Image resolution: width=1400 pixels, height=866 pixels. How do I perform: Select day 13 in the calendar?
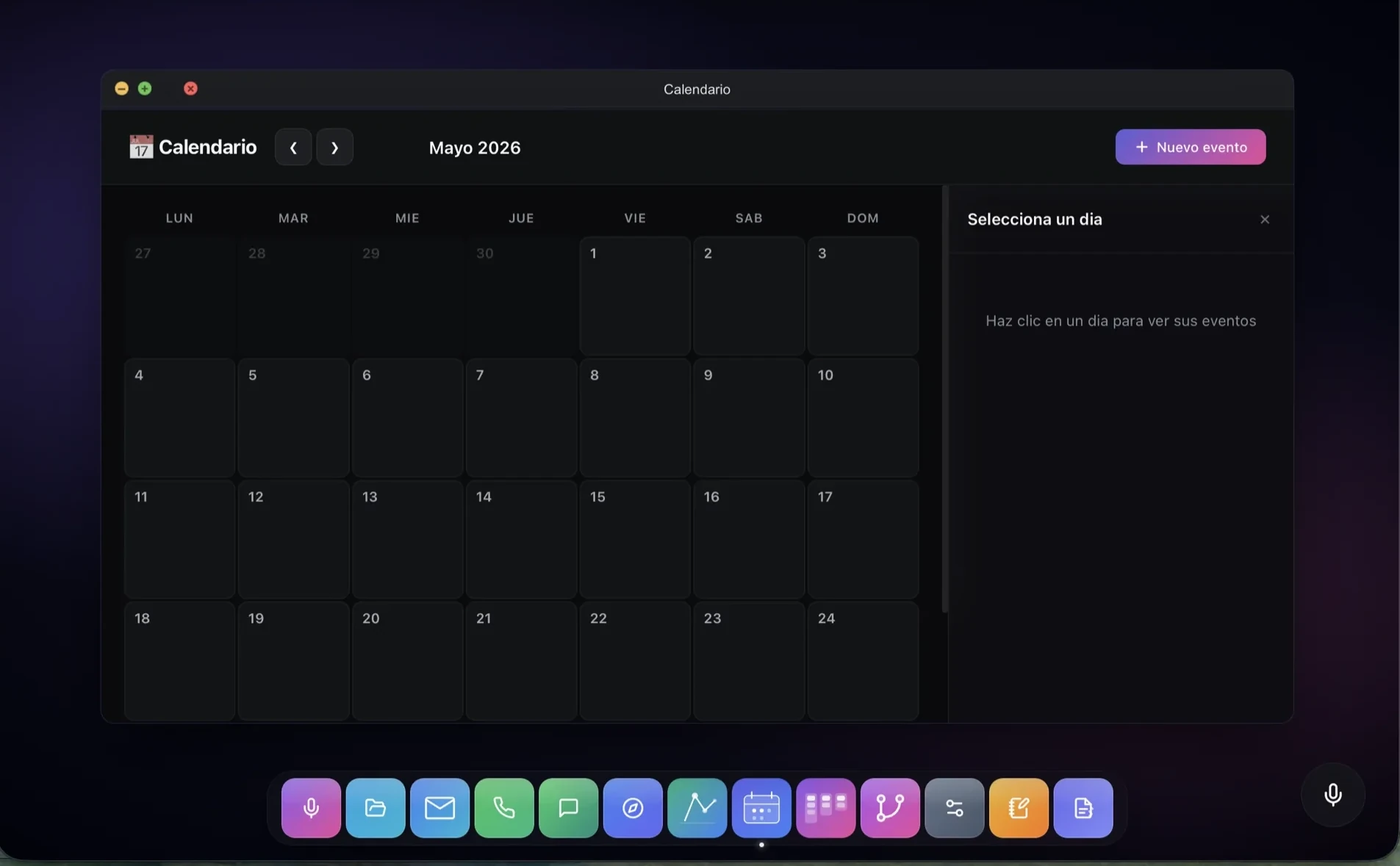(x=407, y=540)
